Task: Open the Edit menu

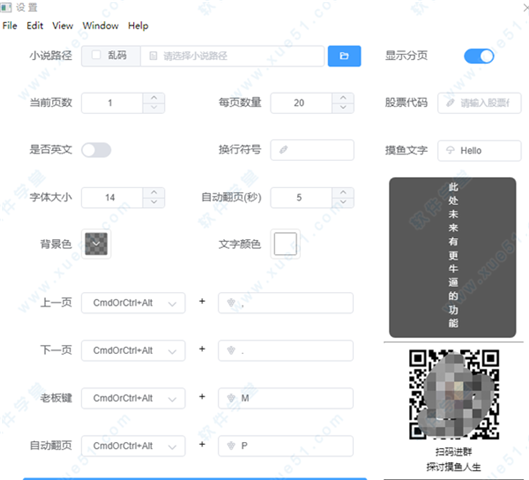Action: pyautogui.click(x=35, y=26)
